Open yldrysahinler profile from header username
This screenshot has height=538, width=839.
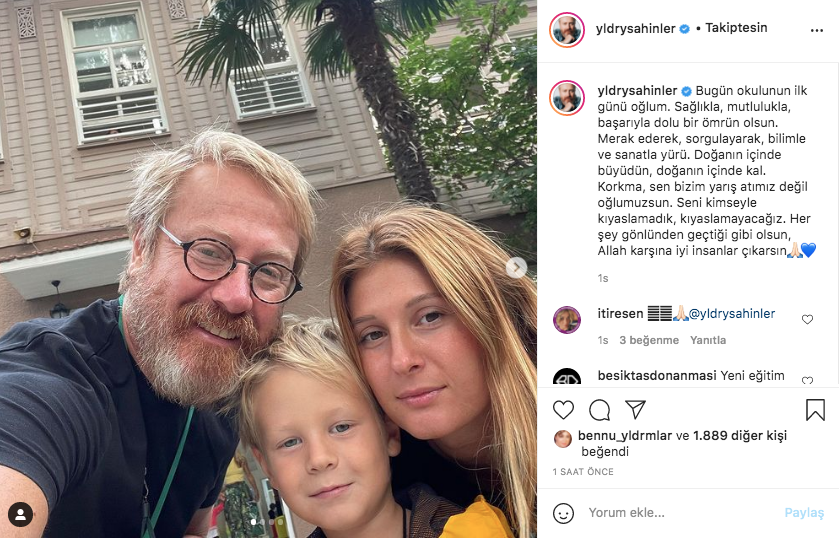tap(636, 28)
